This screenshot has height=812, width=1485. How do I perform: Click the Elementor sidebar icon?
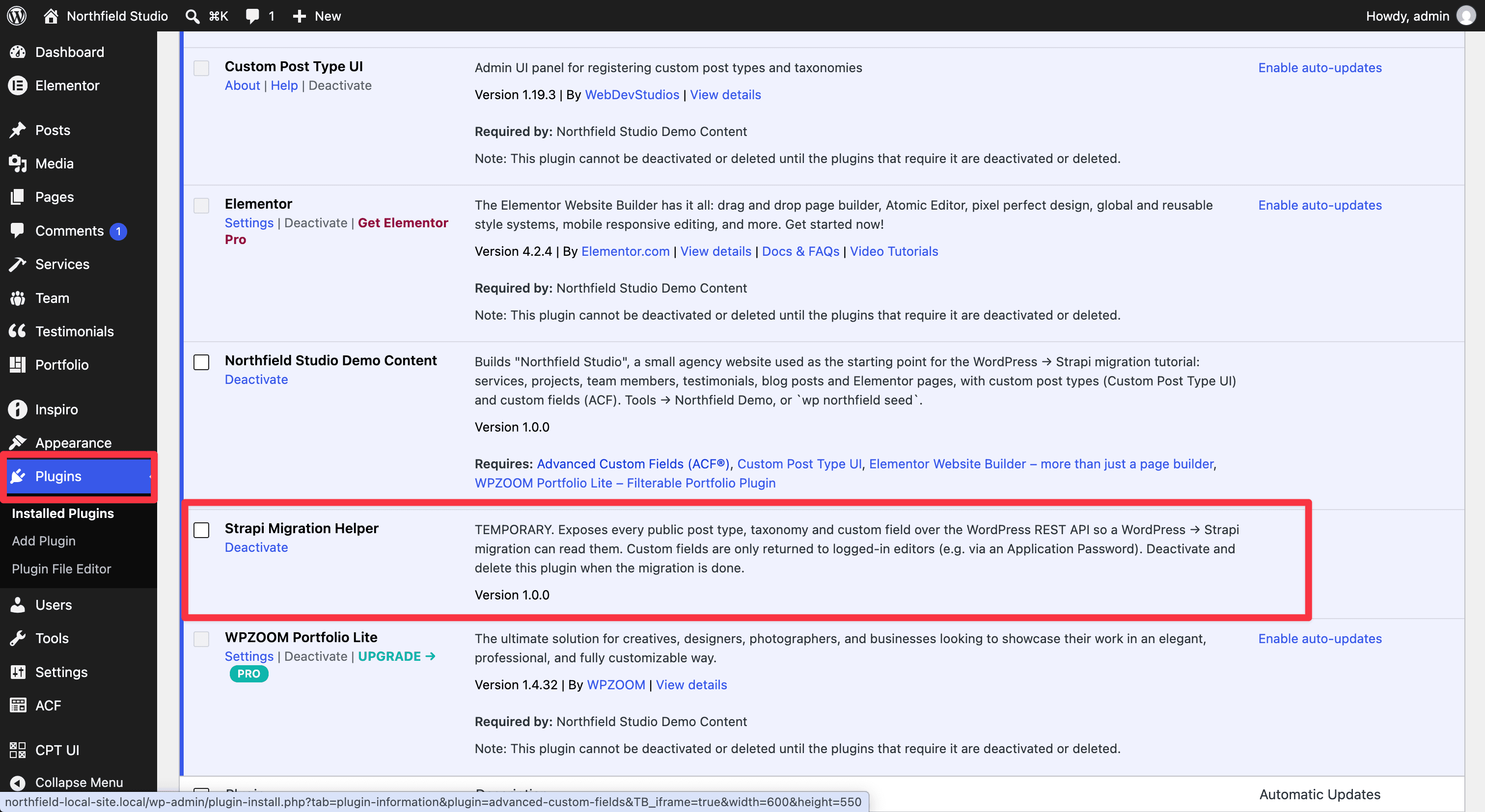tap(17, 85)
